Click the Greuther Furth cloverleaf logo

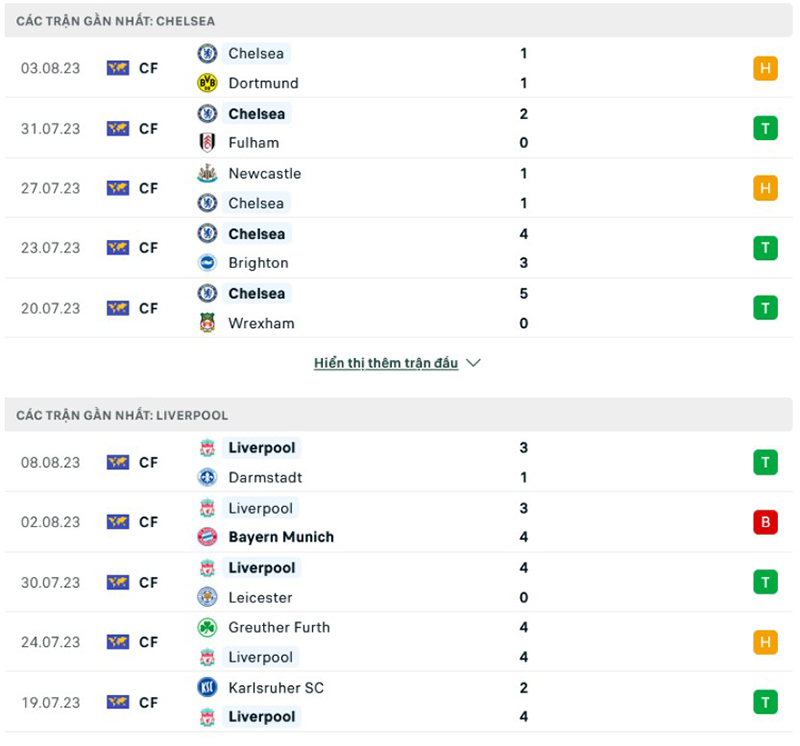pyautogui.click(x=209, y=627)
